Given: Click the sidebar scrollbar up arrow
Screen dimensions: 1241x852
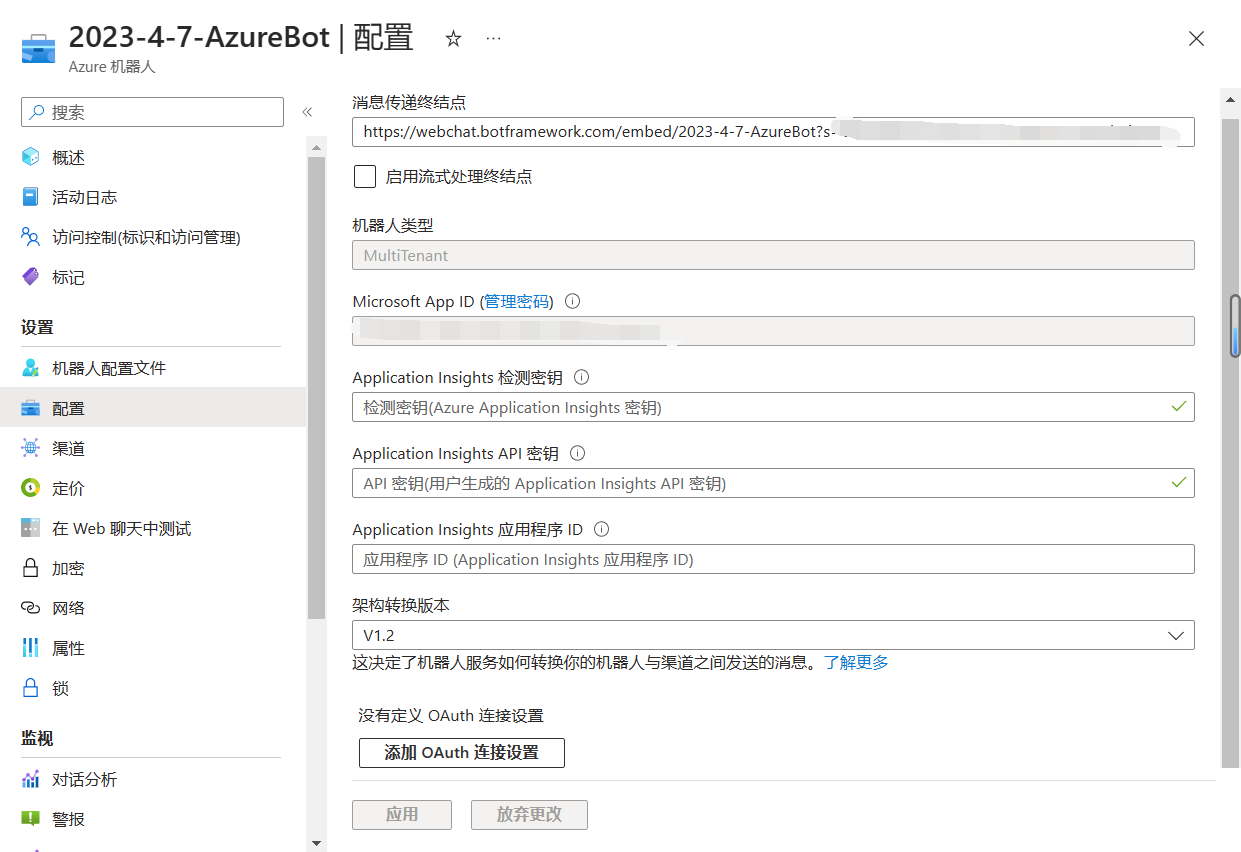Looking at the screenshot, I should [x=317, y=146].
